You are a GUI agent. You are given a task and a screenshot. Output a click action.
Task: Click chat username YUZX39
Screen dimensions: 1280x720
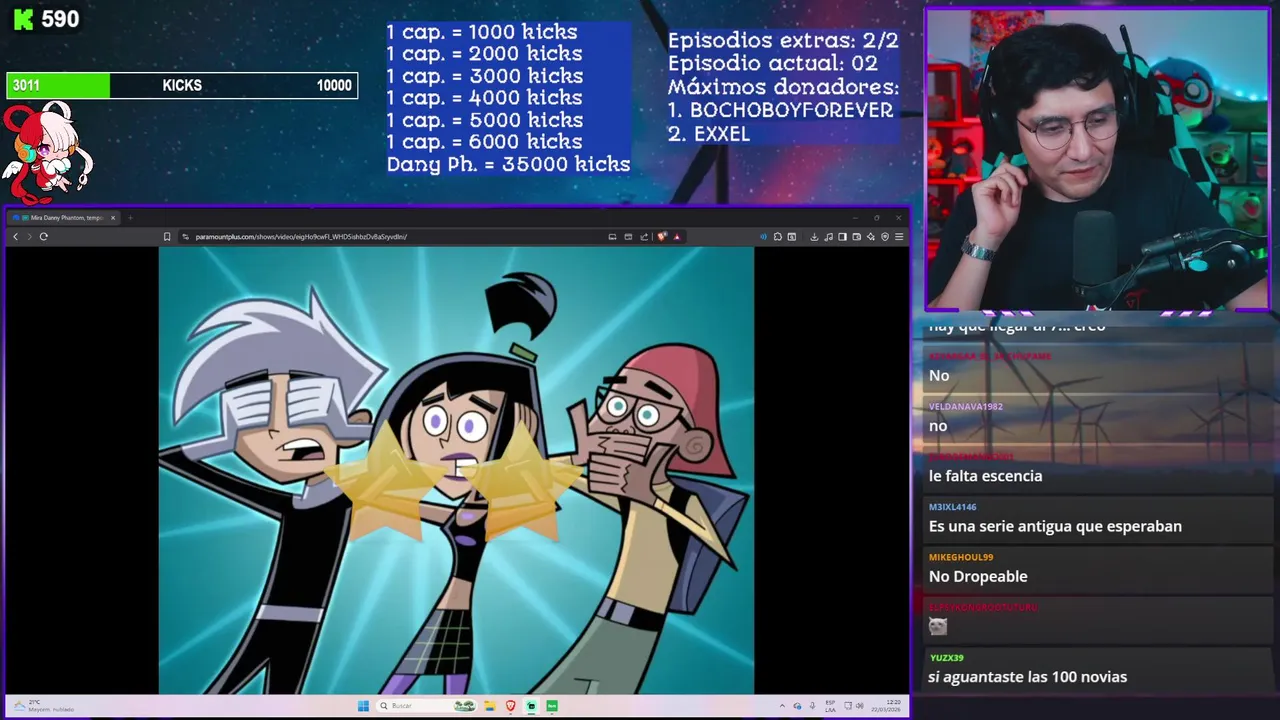pyautogui.click(x=946, y=658)
